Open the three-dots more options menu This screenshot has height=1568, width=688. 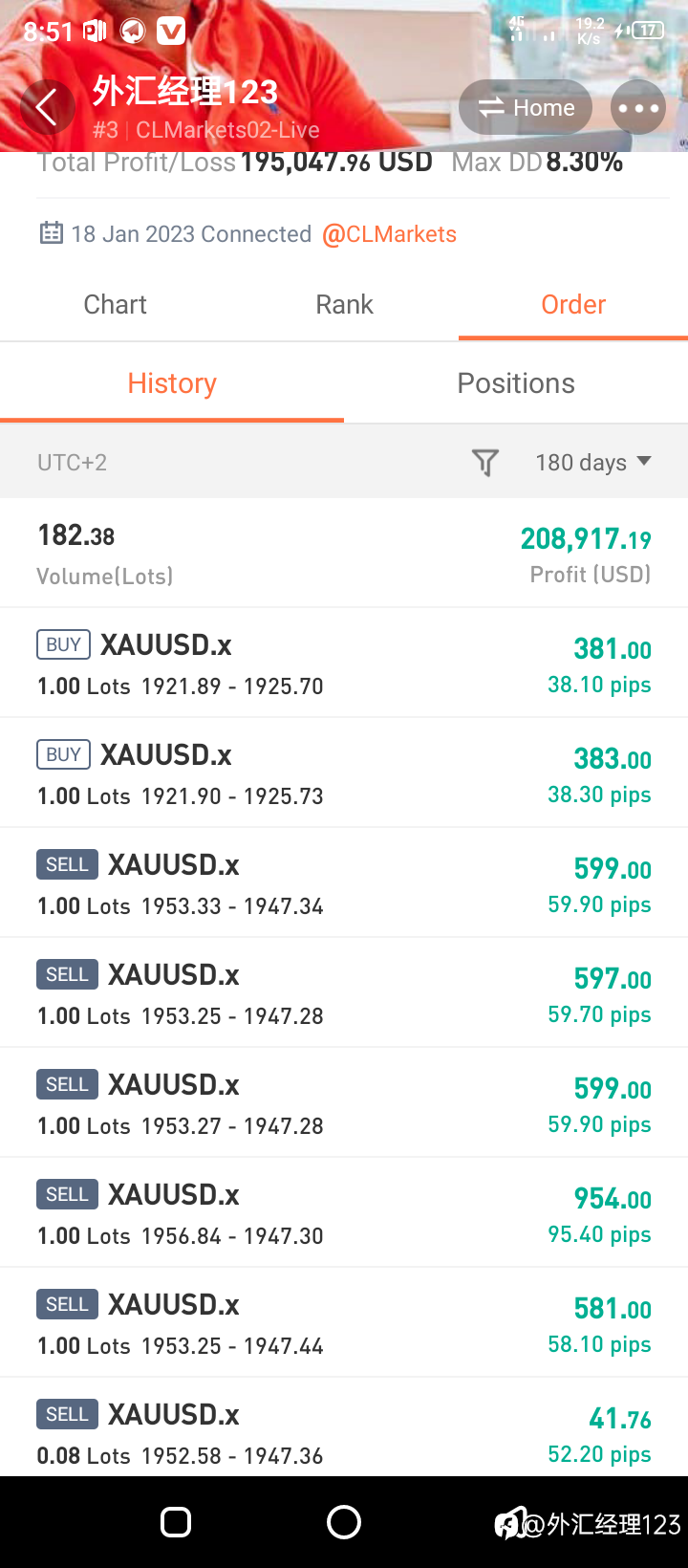pyautogui.click(x=638, y=108)
